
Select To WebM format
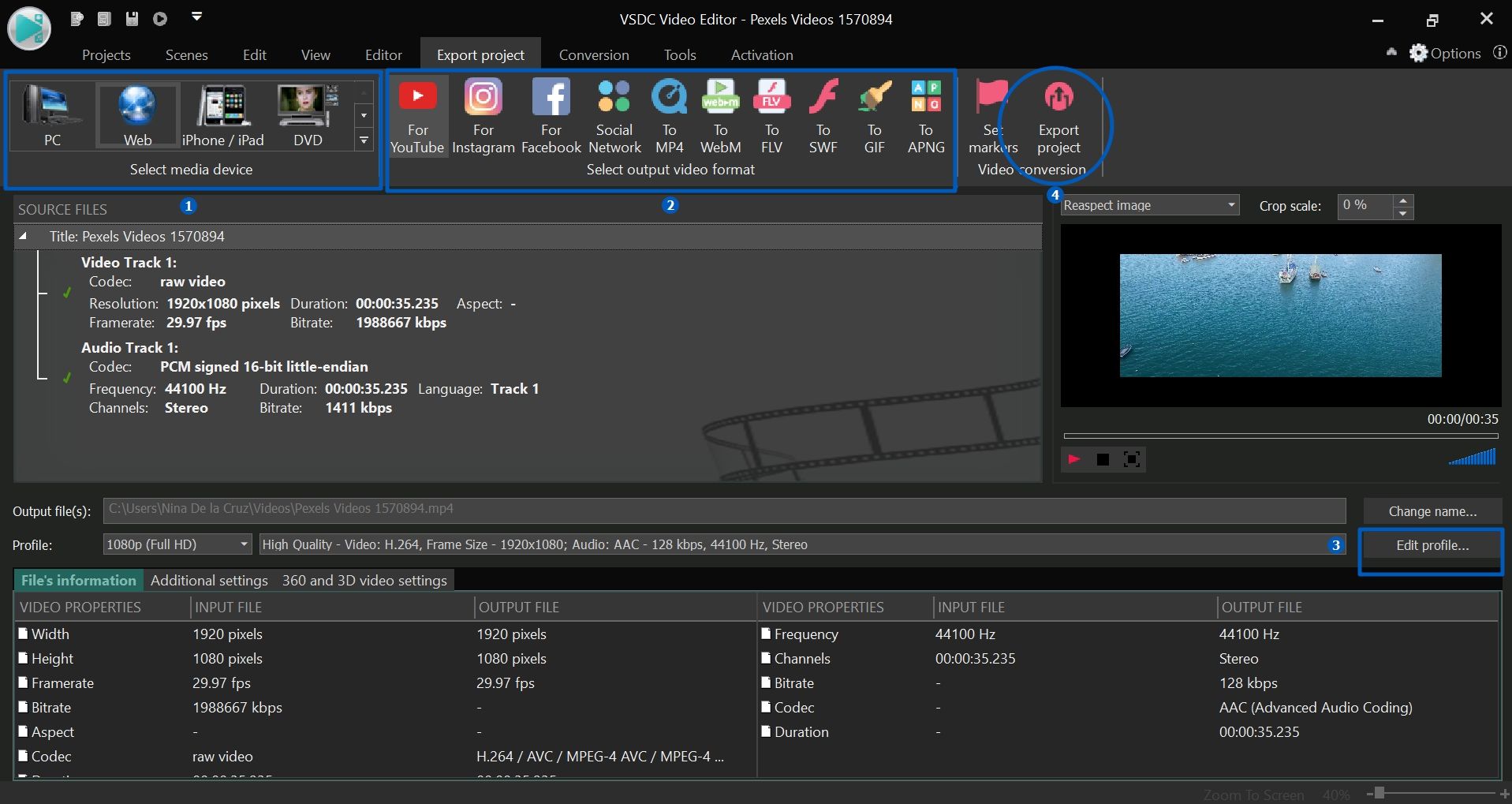(721, 117)
